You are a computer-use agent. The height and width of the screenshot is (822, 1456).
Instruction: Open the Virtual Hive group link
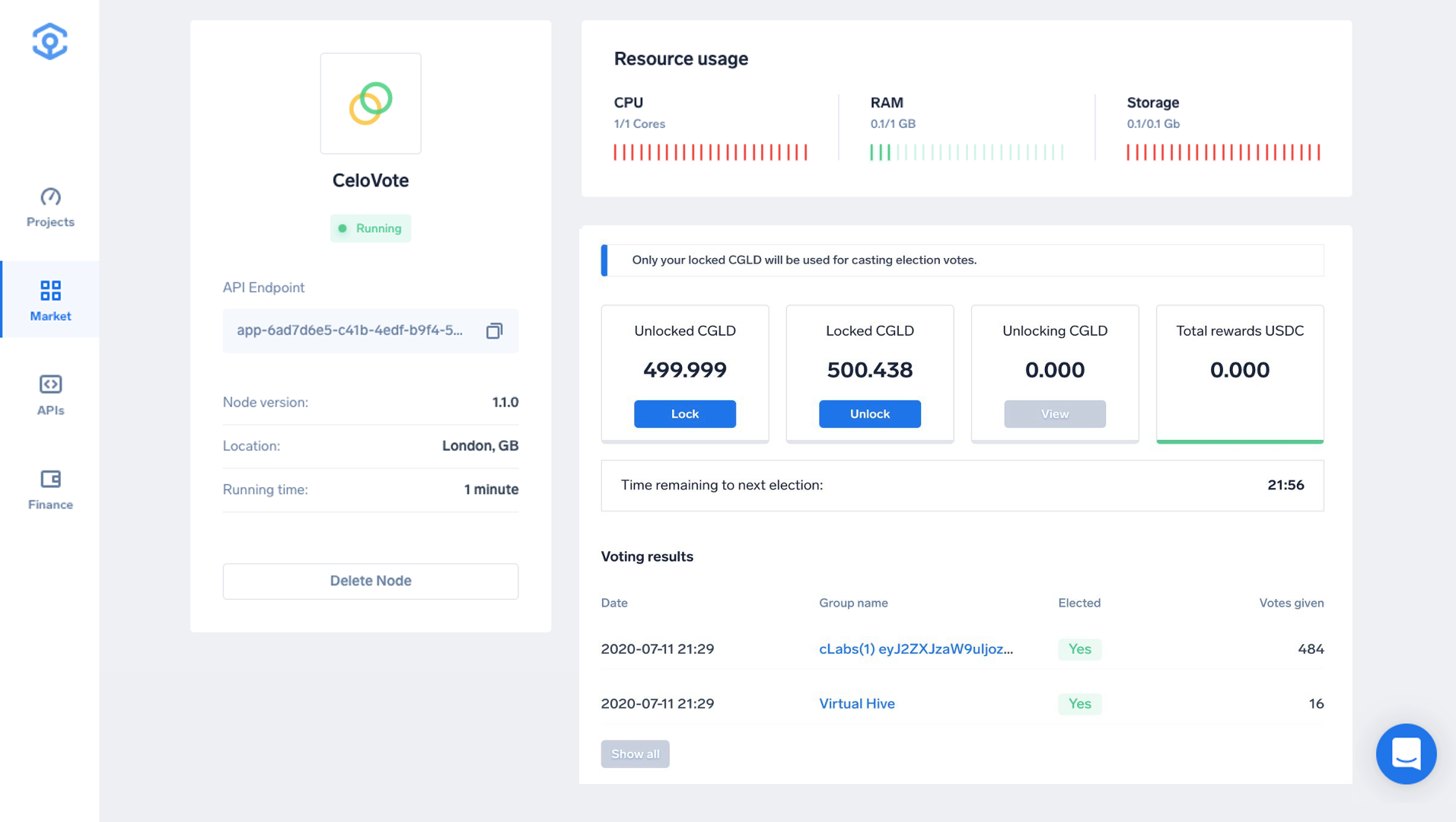pos(857,704)
